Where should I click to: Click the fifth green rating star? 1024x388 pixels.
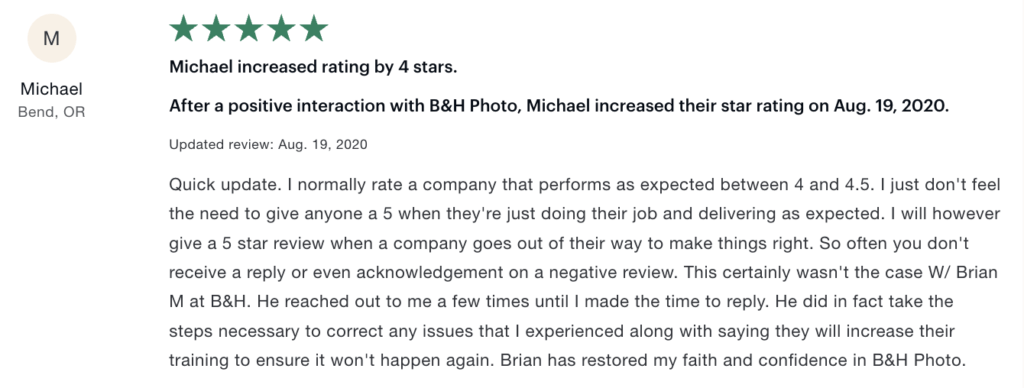[313, 28]
